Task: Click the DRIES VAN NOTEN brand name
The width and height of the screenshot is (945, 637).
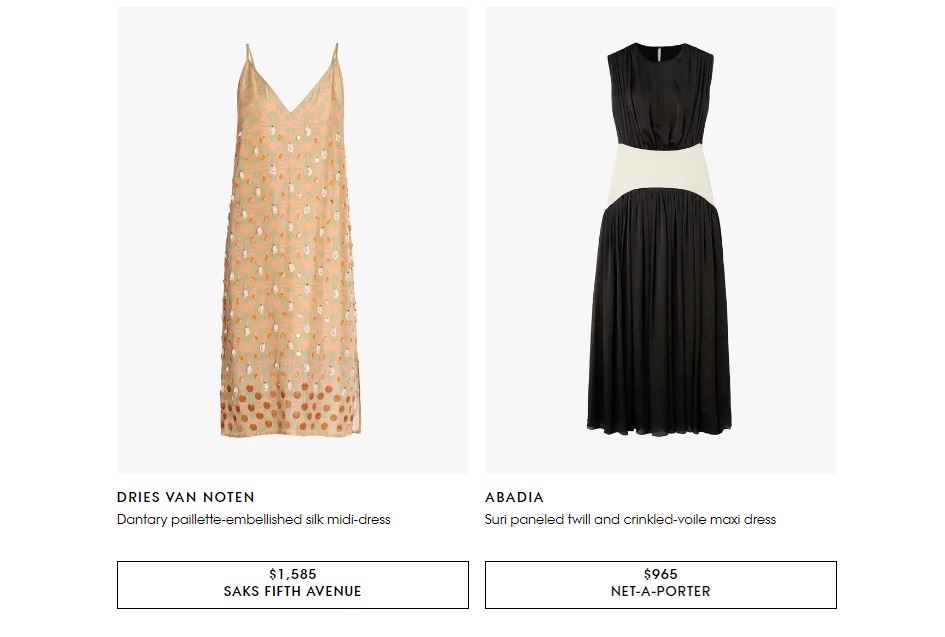Action: 186,497
